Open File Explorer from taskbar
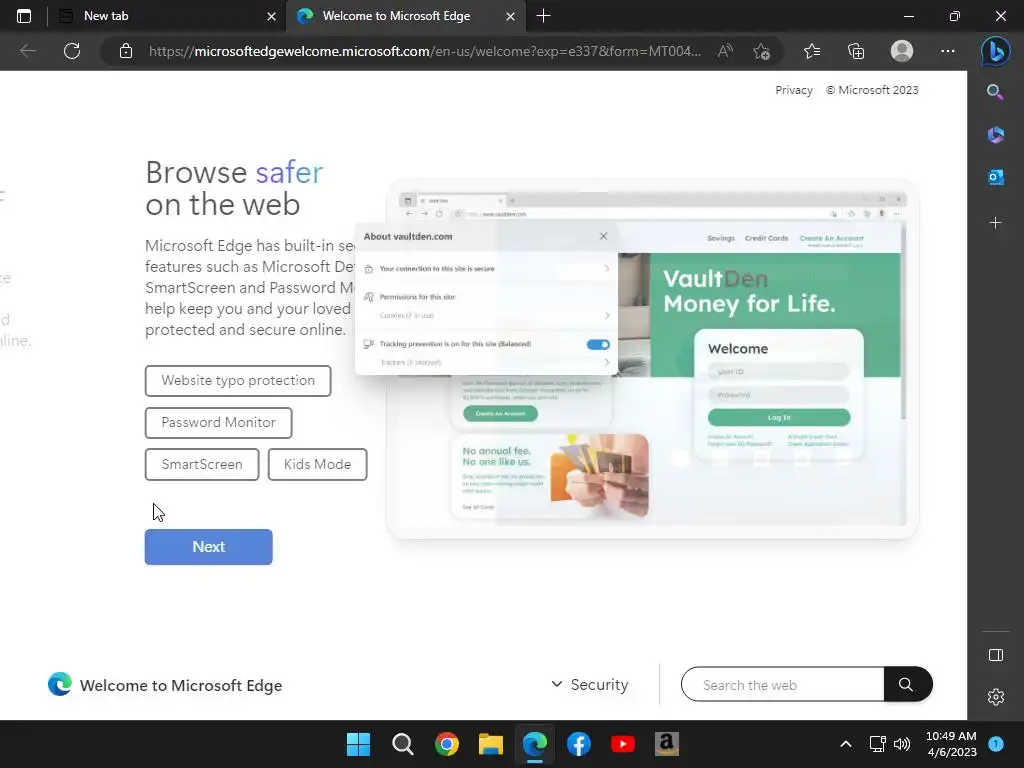This screenshot has width=1024, height=768. (490, 744)
